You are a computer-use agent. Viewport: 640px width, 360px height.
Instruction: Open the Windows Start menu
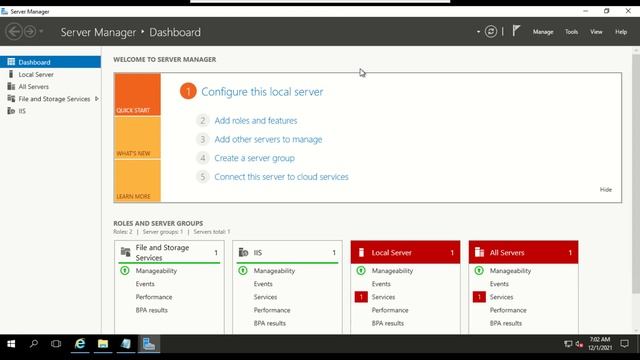(11, 344)
